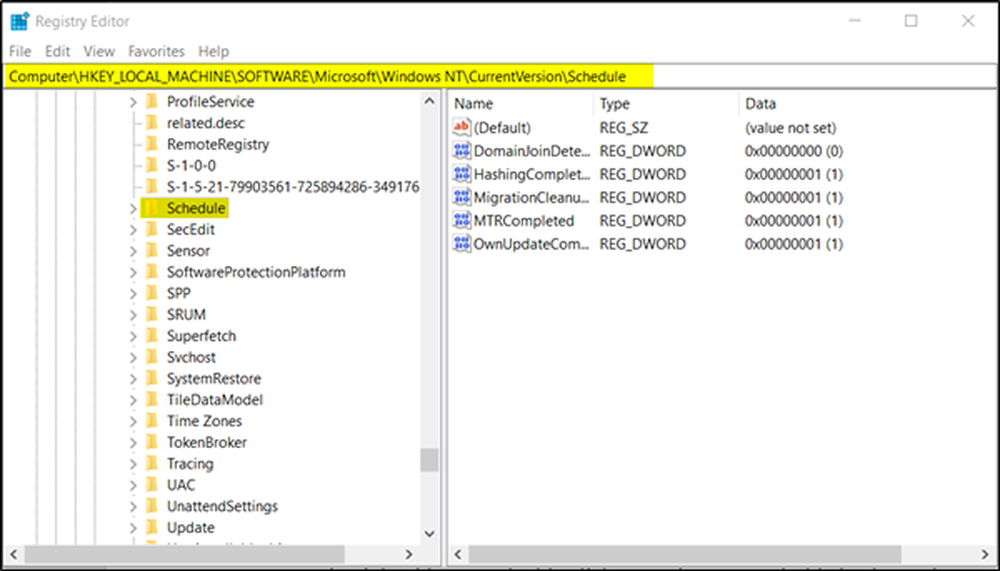
Task: Select the UnattendSettings key in tree
Action: [x=222, y=506]
